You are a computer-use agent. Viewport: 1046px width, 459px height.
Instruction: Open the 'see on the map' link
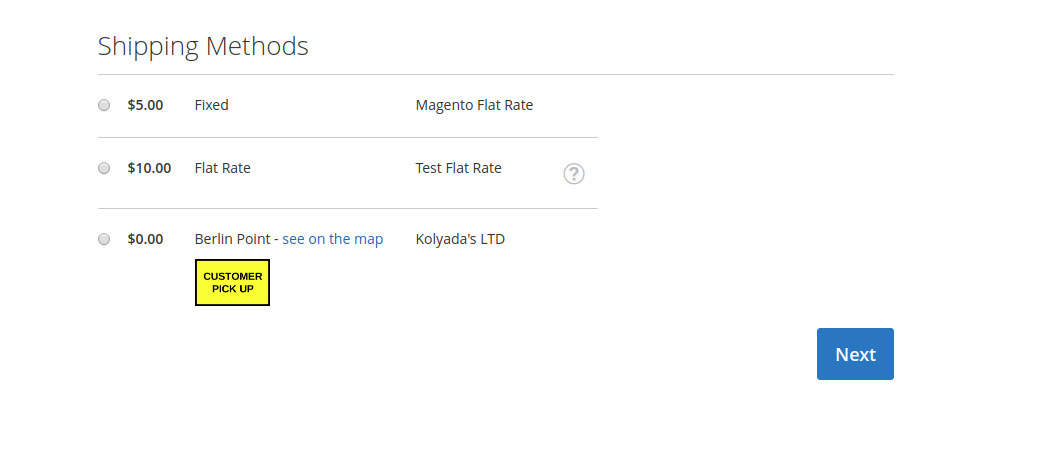[332, 239]
